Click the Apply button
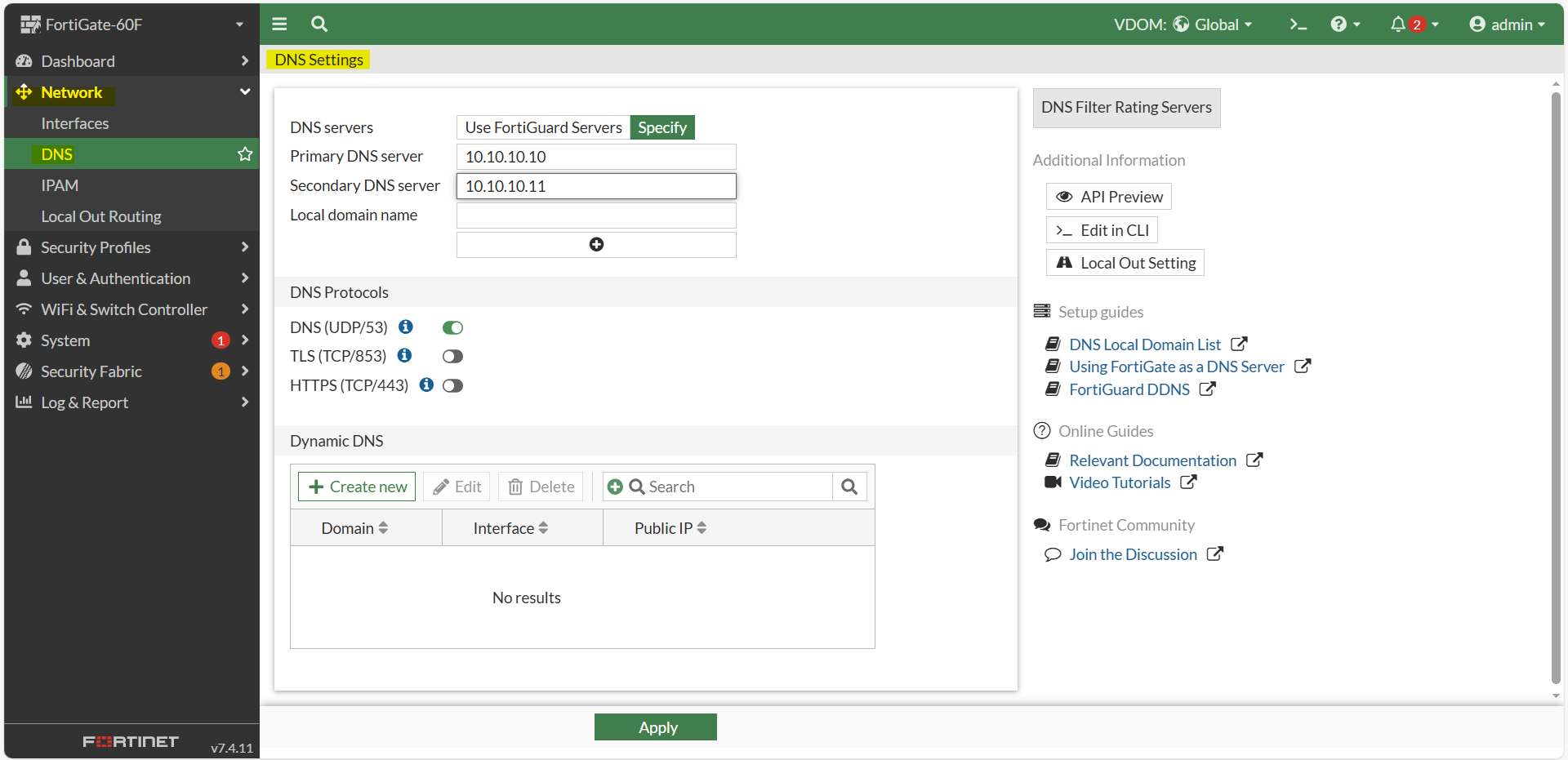This screenshot has height=760, width=1568. click(x=656, y=727)
